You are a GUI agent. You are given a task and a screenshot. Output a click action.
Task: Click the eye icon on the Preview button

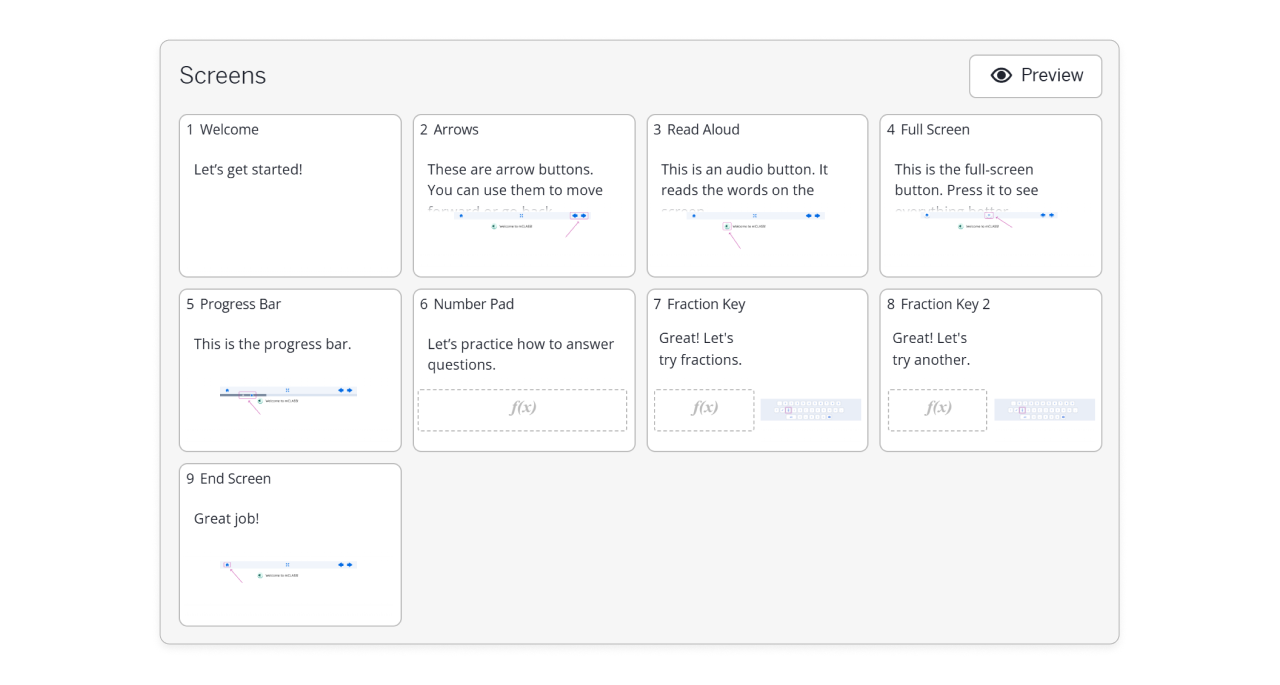pyautogui.click(x=1000, y=75)
